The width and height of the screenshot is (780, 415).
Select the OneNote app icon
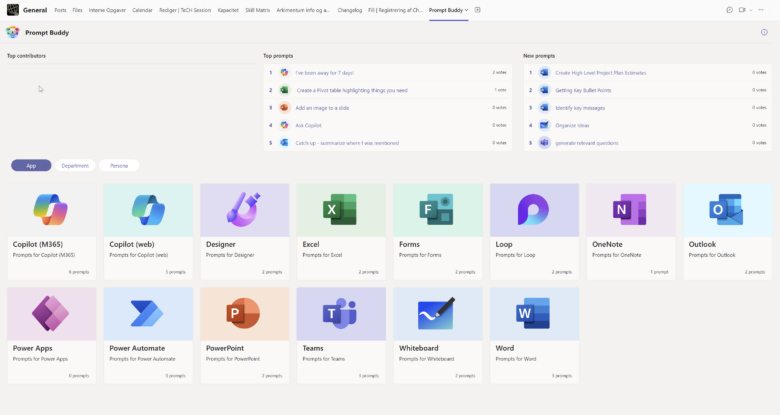(630, 209)
